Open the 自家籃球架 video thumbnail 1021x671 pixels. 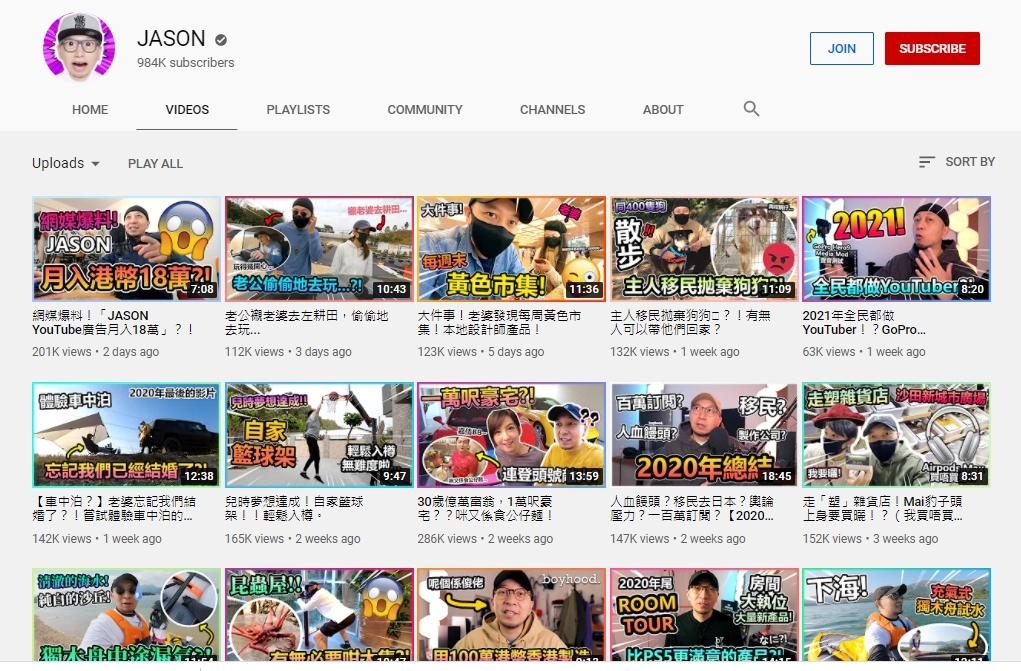tap(319, 434)
